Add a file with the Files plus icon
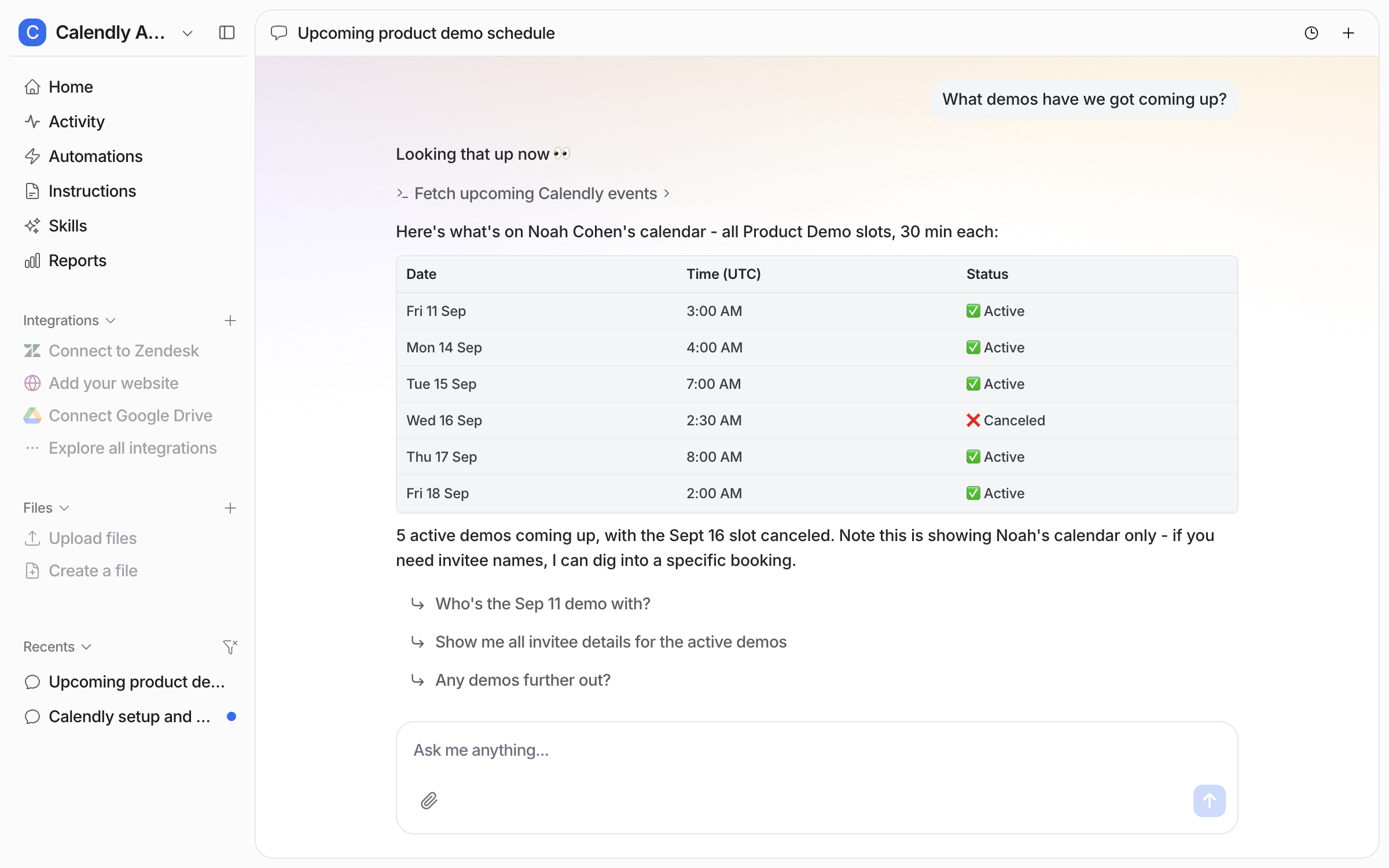 click(x=230, y=508)
